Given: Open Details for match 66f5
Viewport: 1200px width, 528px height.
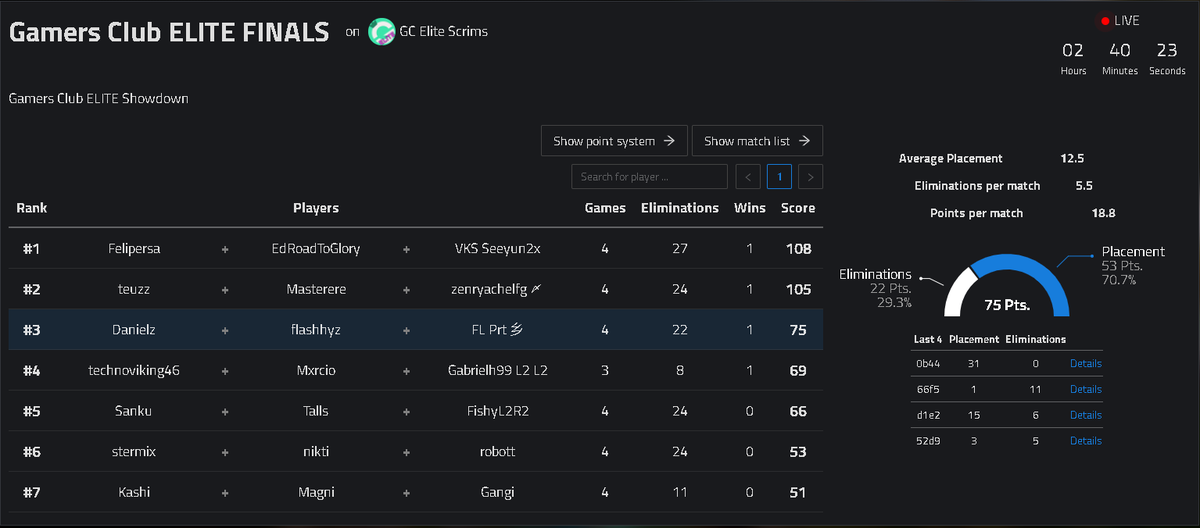Looking at the screenshot, I should (1086, 389).
